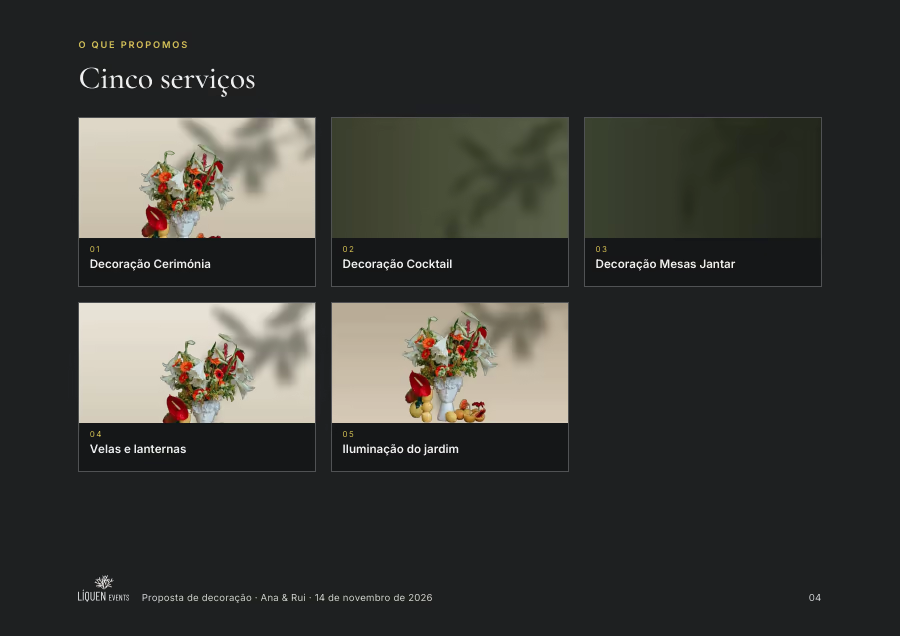Viewport: 900px width, 637px height.
Task: Select the Decoração Mesas Jantar image
Action: point(703,178)
